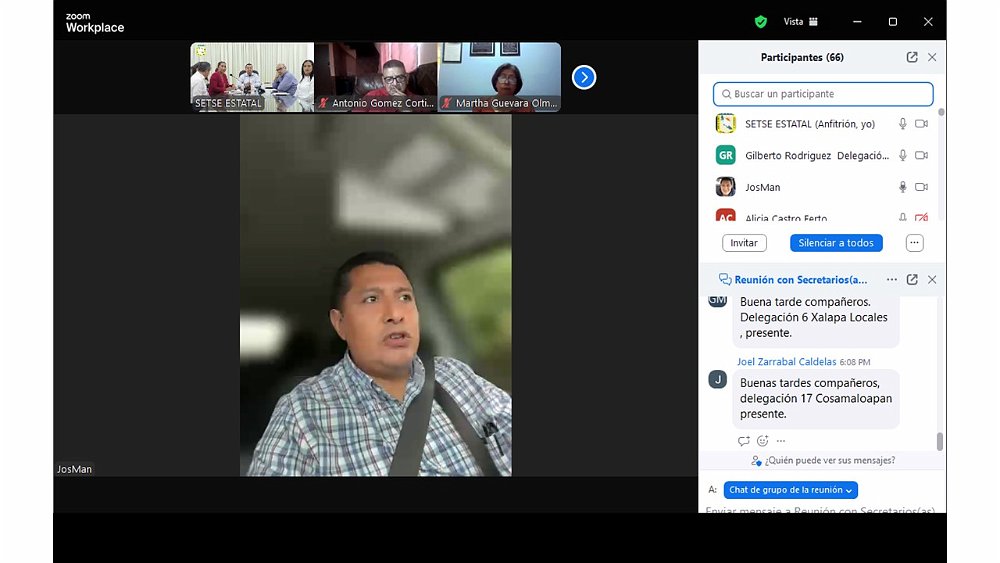1000x563 pixels.
Task: Open chat recipient dropdown 'Chat de grupo'
Action: (x=790, y=490)
